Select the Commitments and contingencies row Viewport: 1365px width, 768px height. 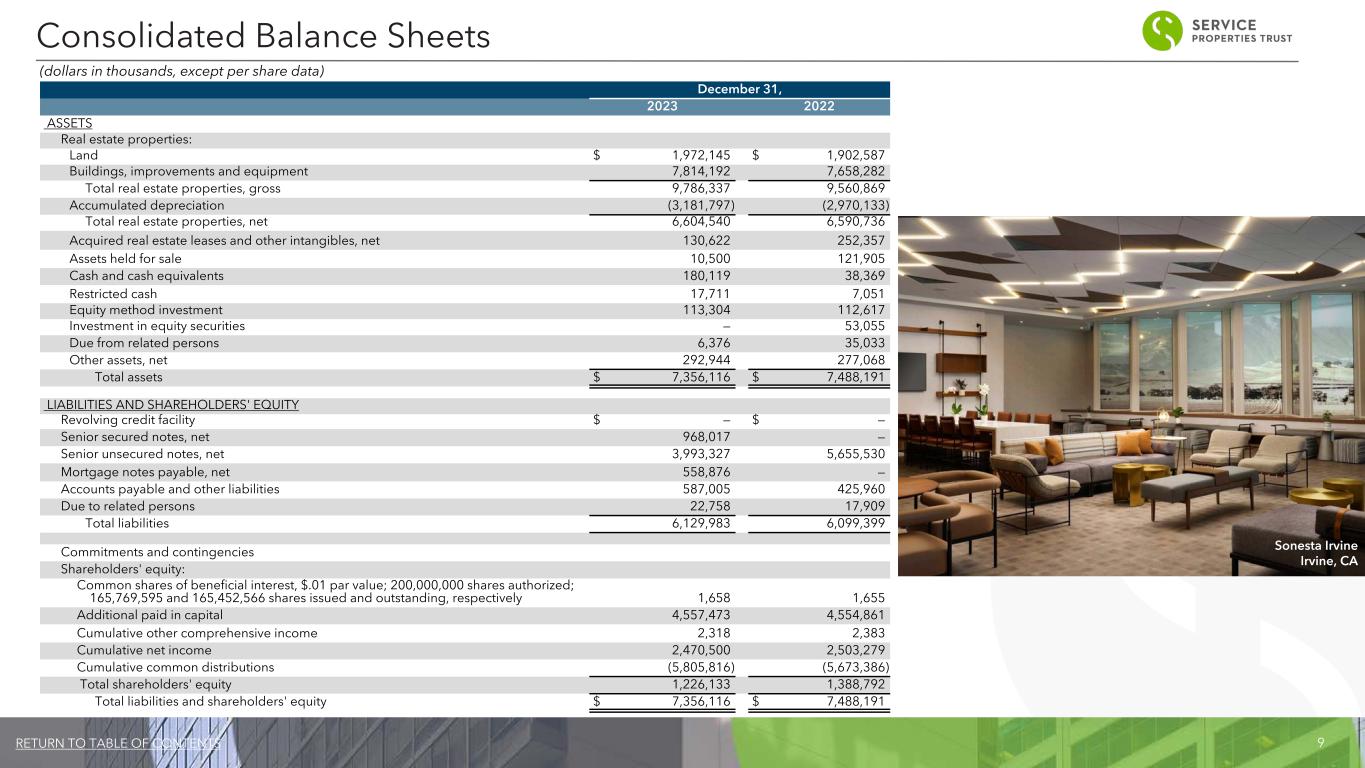157,552
